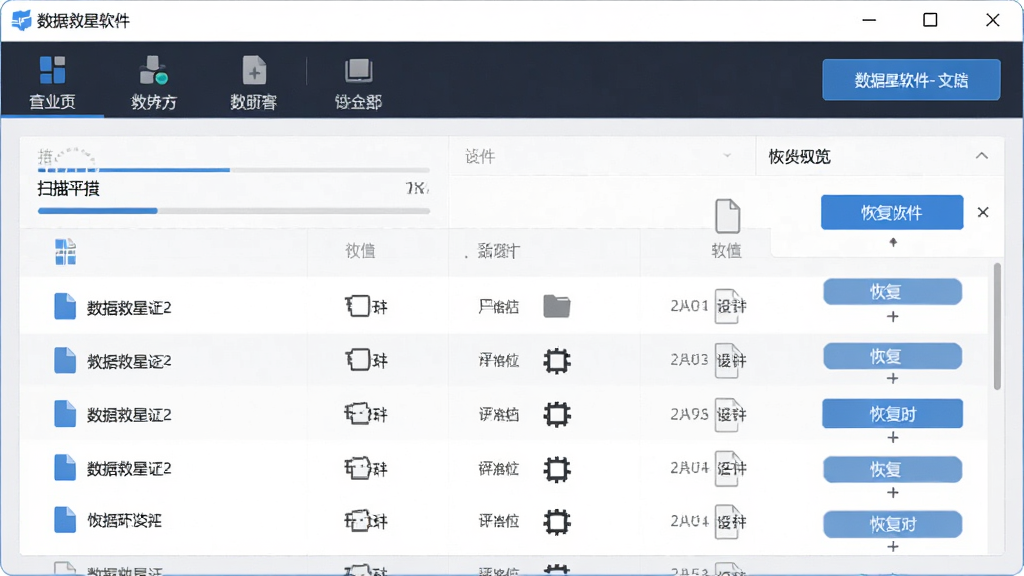Open the first tab with the blue grid icon
Image resolution: width=1024 pixels, height=576 pixels.
click(x=52, y=82)
